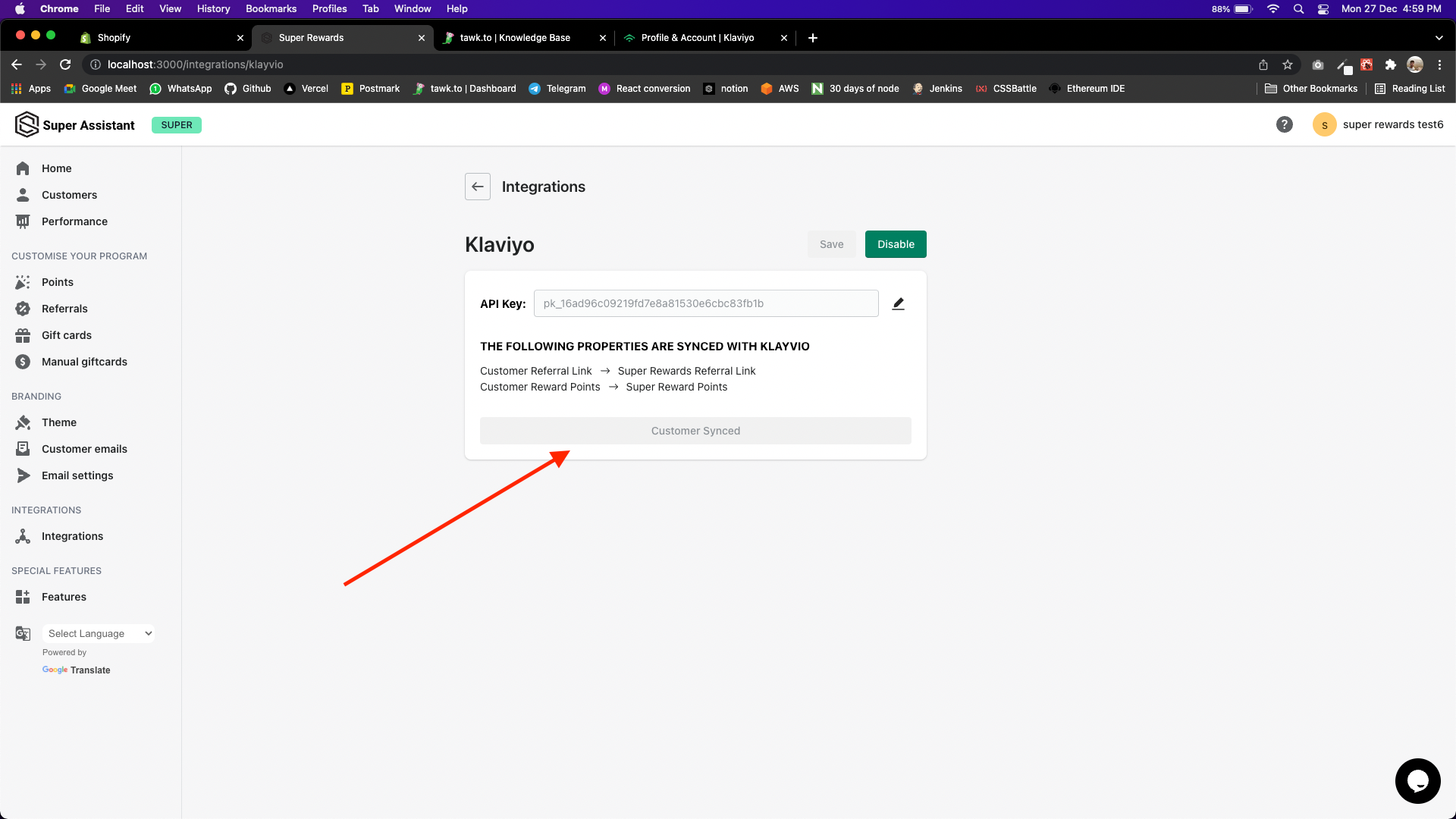Screen dimensions: 1456x819
Task: Switch to the Profile & Account Klaviyo tab
Action: click(x=697, y=37)
